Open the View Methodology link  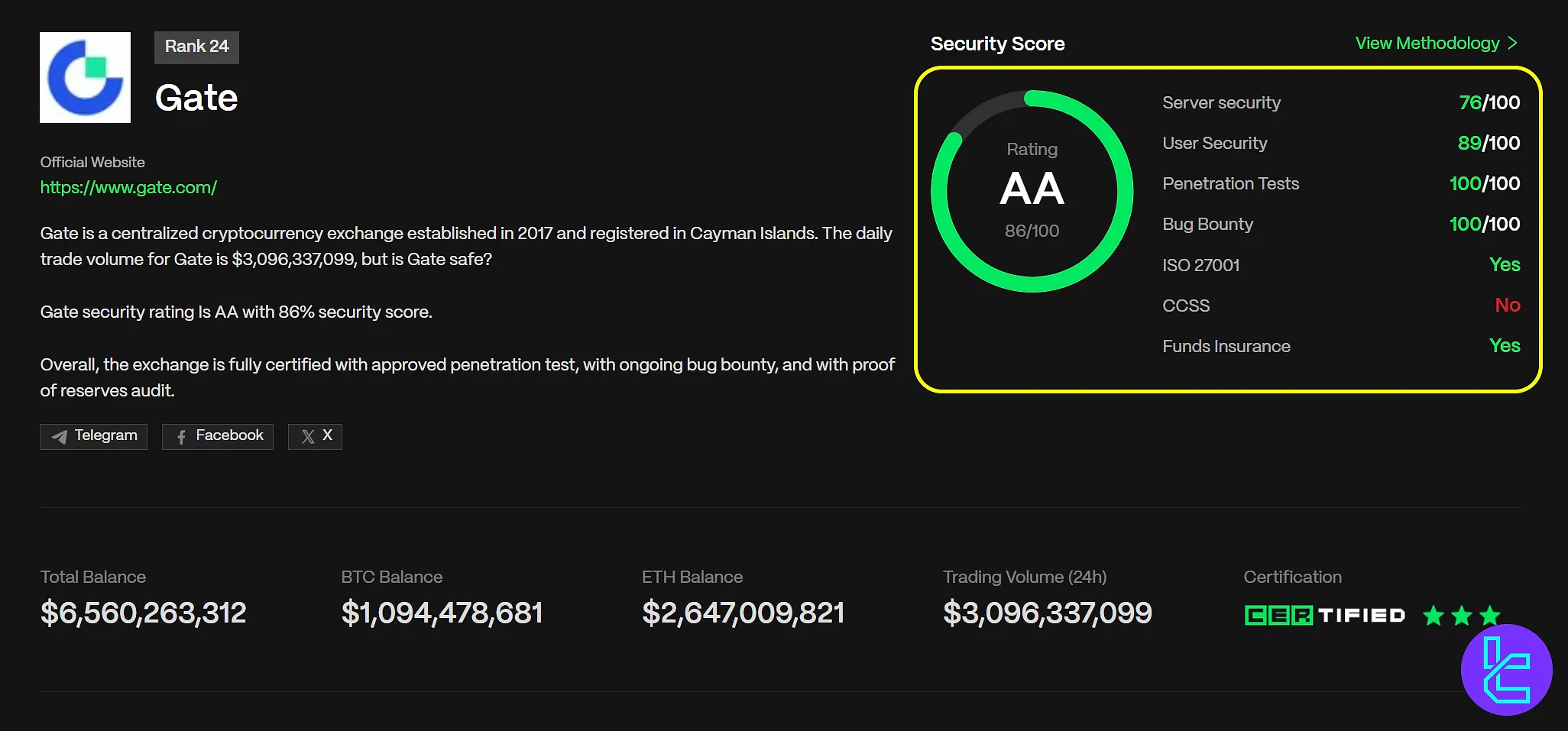tap(1427, 44)
